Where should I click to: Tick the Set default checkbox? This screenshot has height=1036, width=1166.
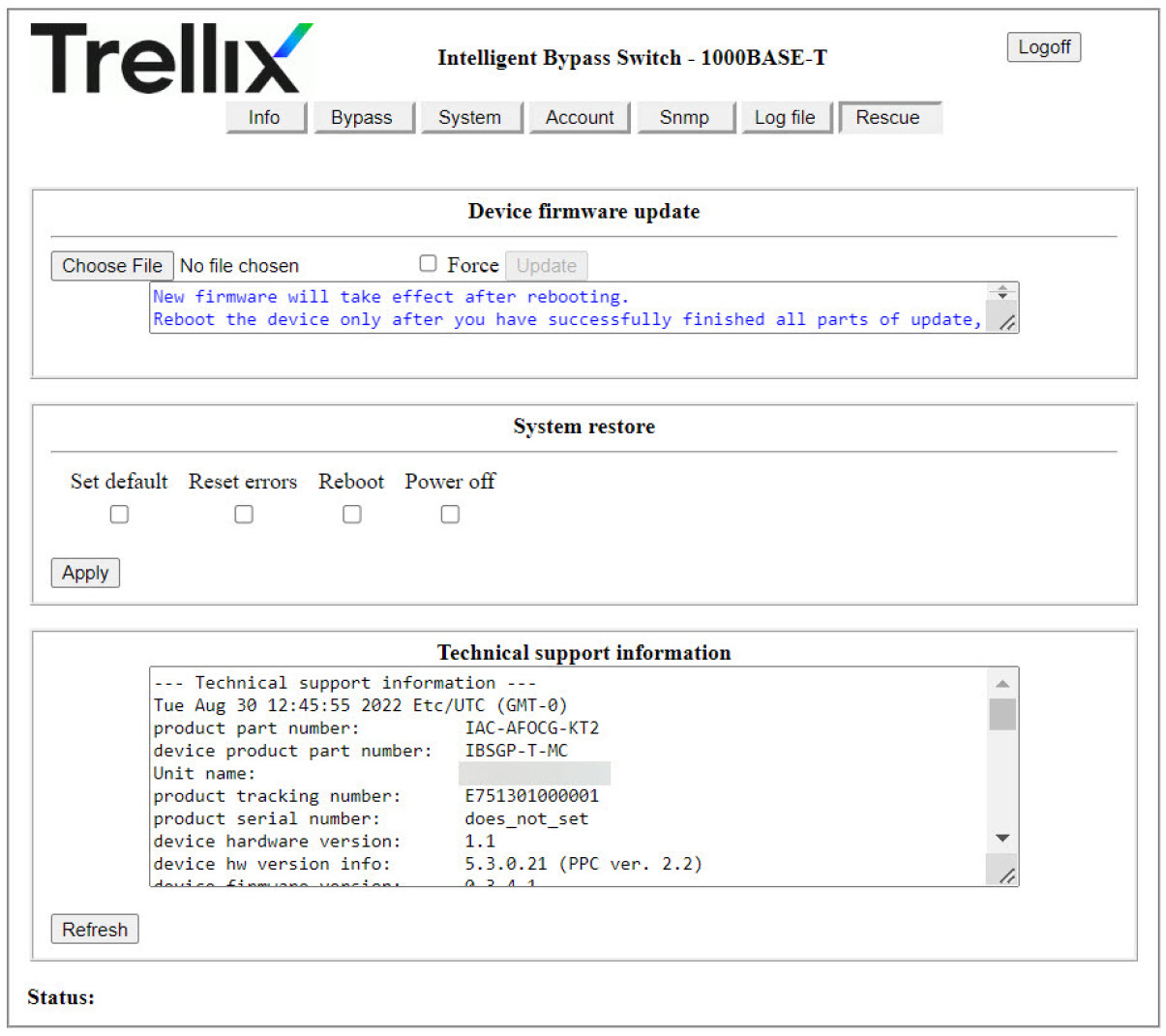(x=119, y=515)
